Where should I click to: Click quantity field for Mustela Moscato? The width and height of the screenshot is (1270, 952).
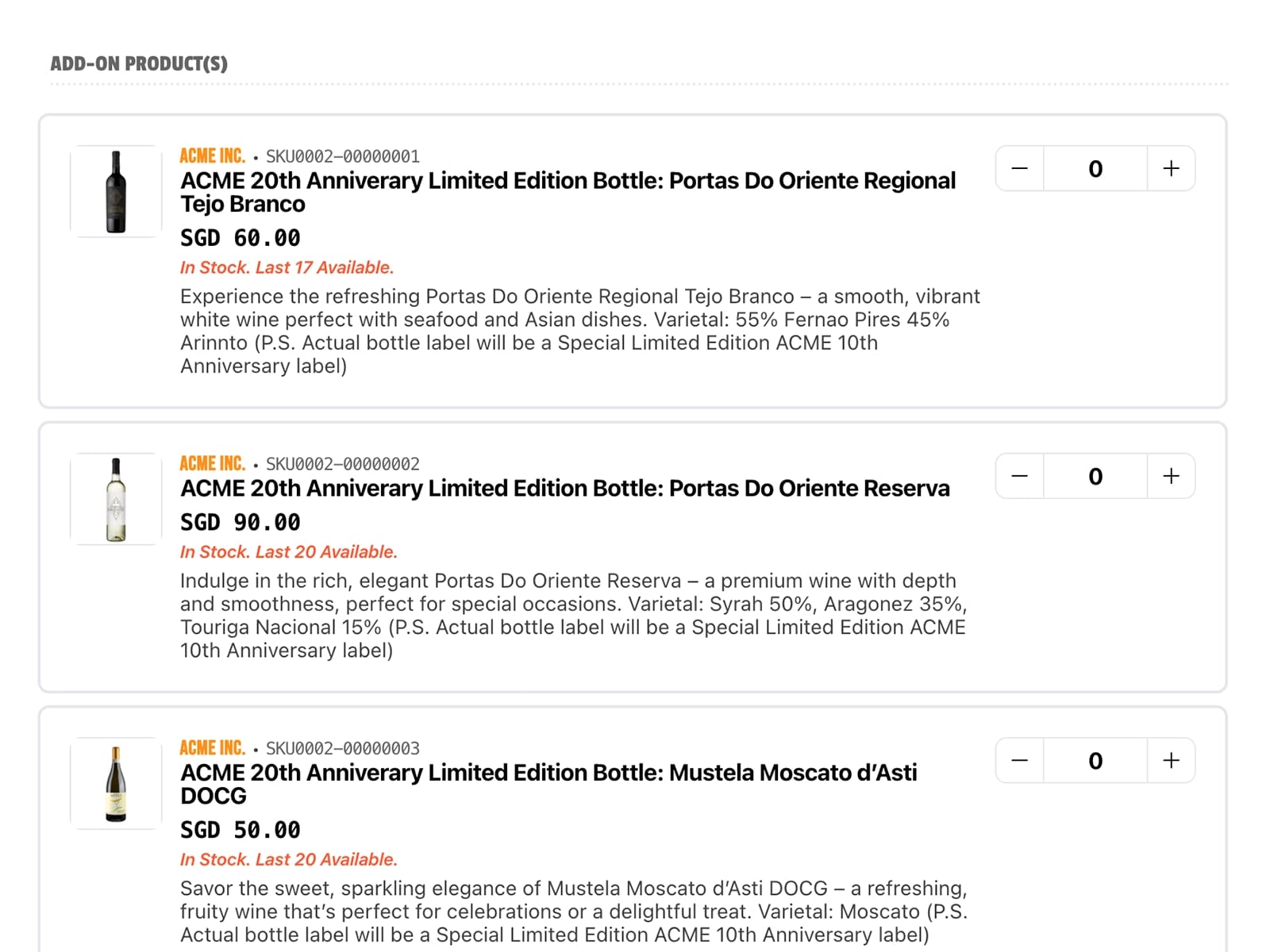tap(1095, 761)
